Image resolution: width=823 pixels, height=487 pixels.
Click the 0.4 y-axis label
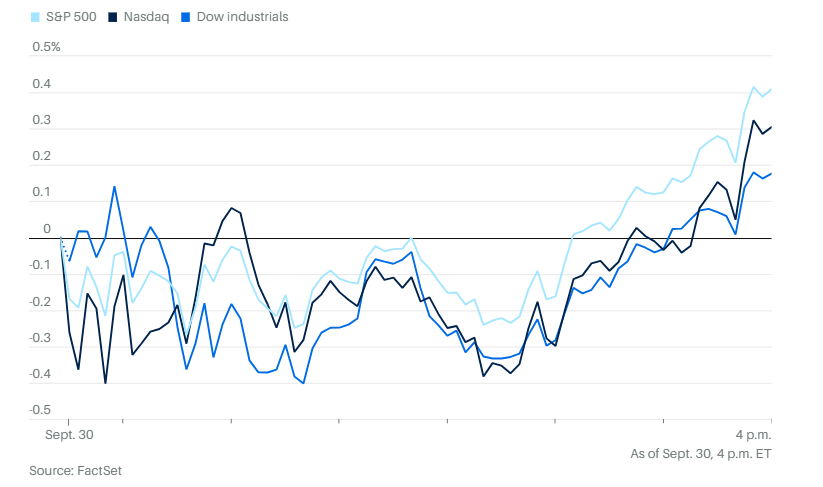pyautogui.click(x=41, y=84)
